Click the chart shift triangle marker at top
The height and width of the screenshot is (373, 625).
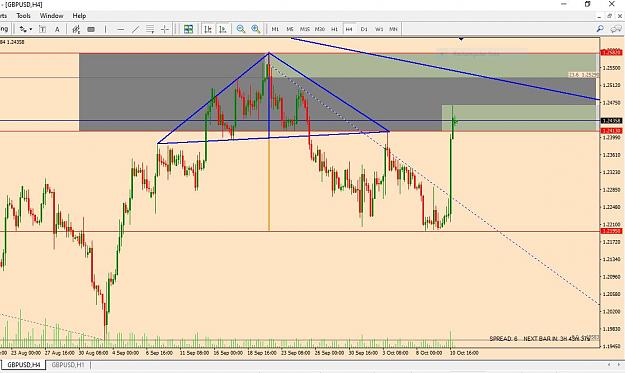click(x=461, y=39)
